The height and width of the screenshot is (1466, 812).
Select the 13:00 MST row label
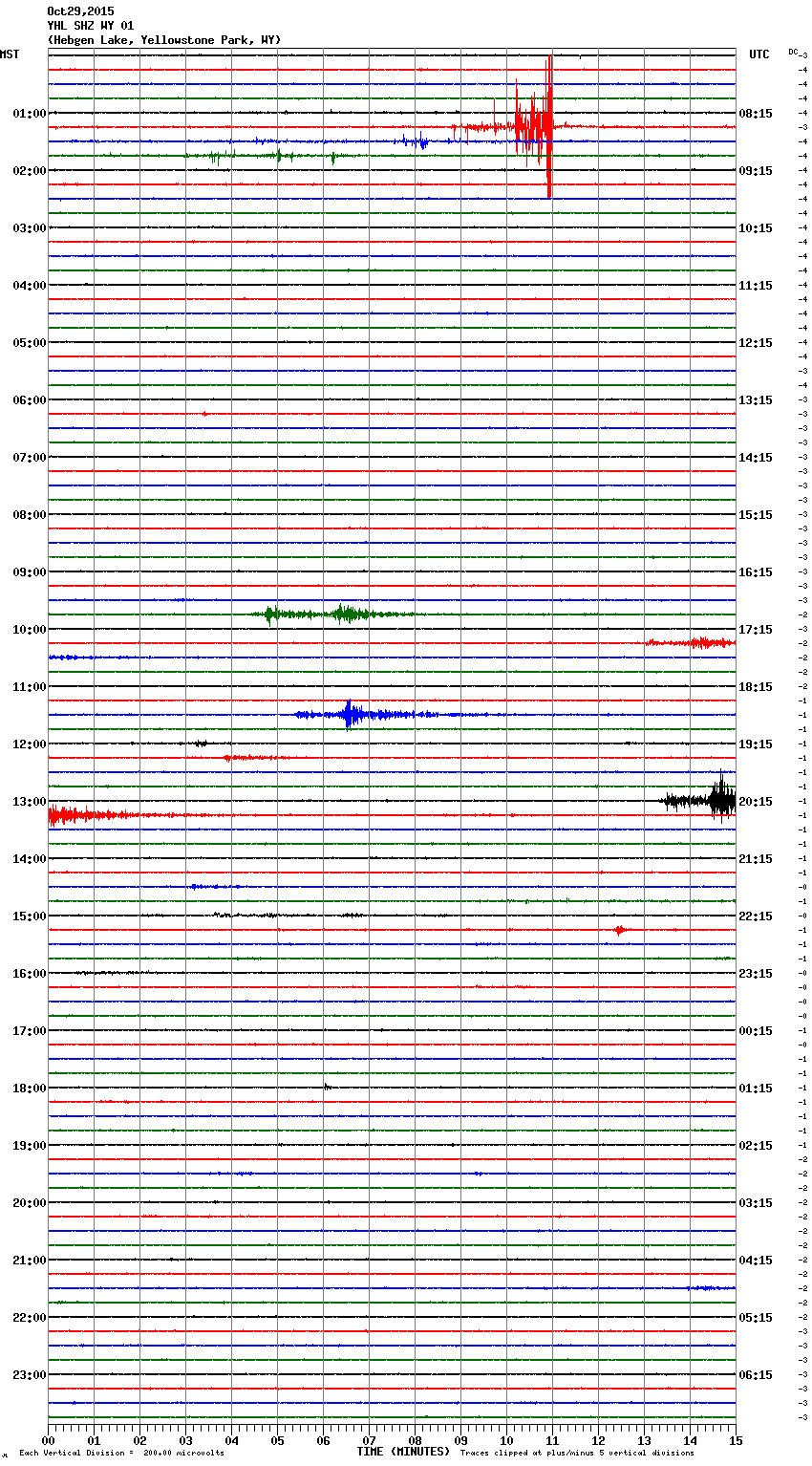point(29,801)
